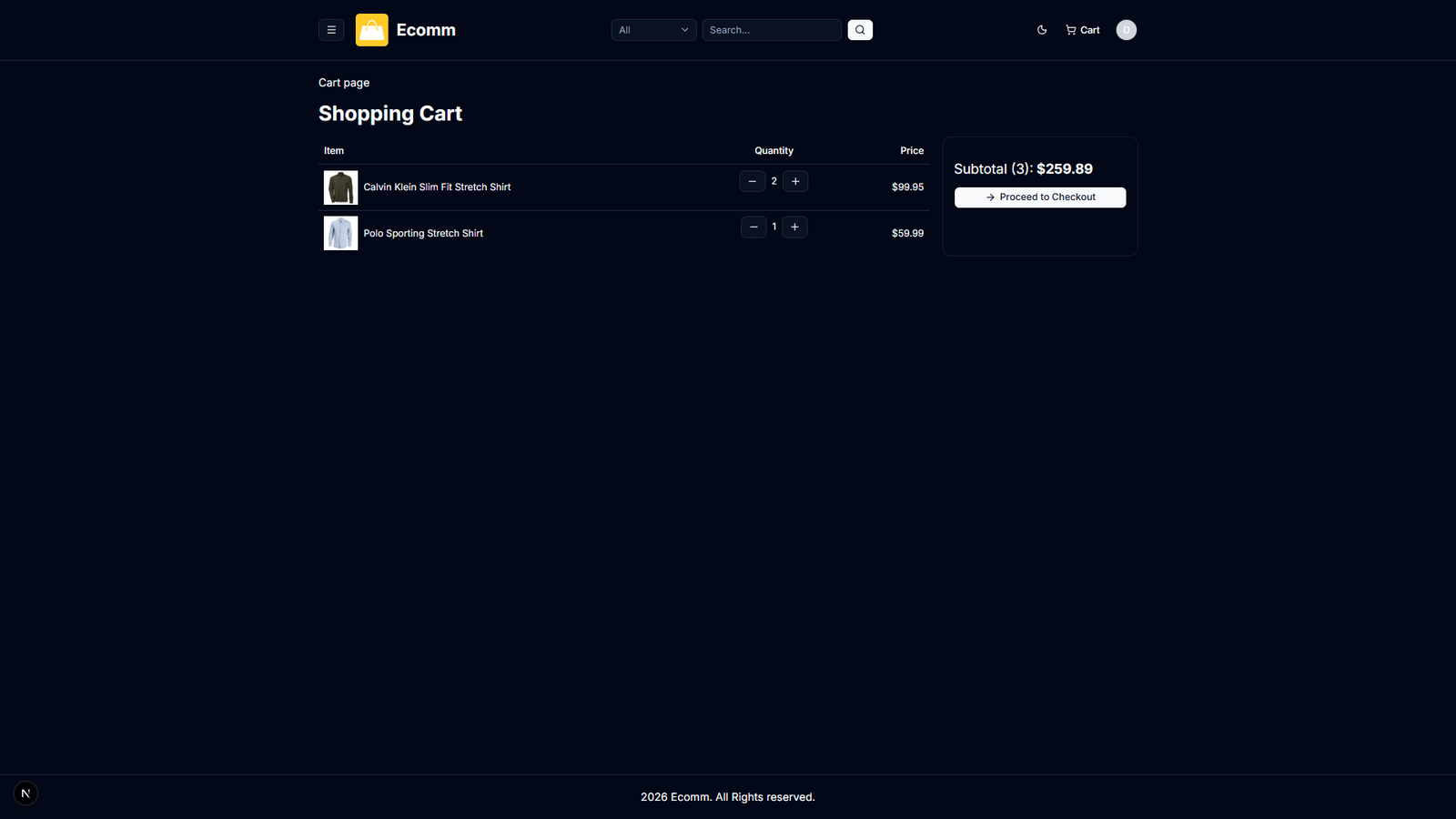Screen dimensions: 1456x819
Task: Select the $59.99 price cell
Action: [907, 234]
